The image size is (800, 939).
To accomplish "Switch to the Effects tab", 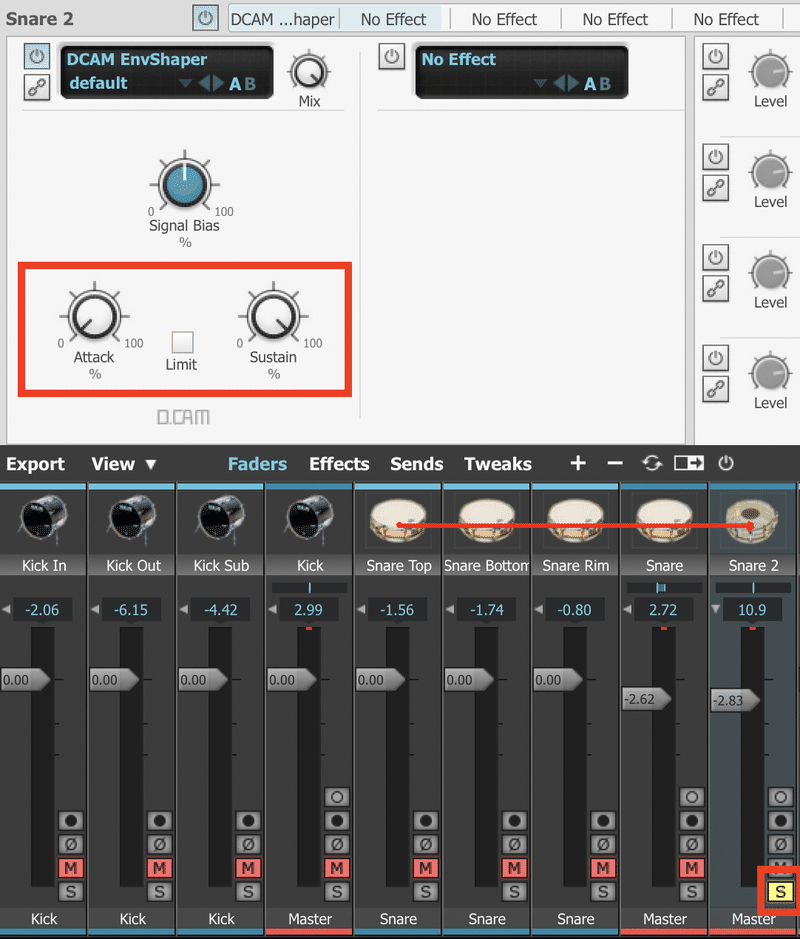I will click(339, 464).
